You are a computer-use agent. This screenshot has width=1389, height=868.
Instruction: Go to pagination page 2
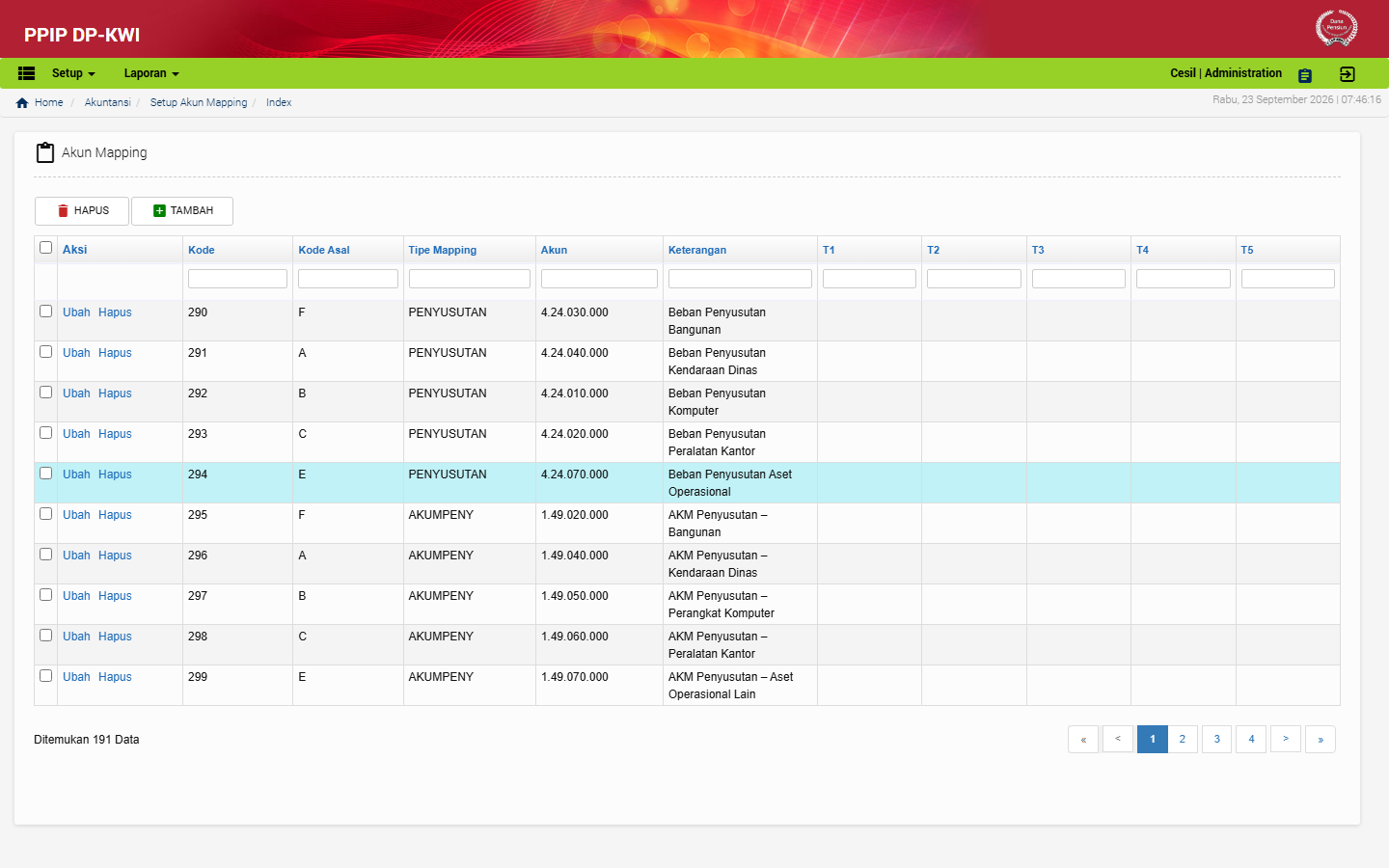(x=1183, y=739)
